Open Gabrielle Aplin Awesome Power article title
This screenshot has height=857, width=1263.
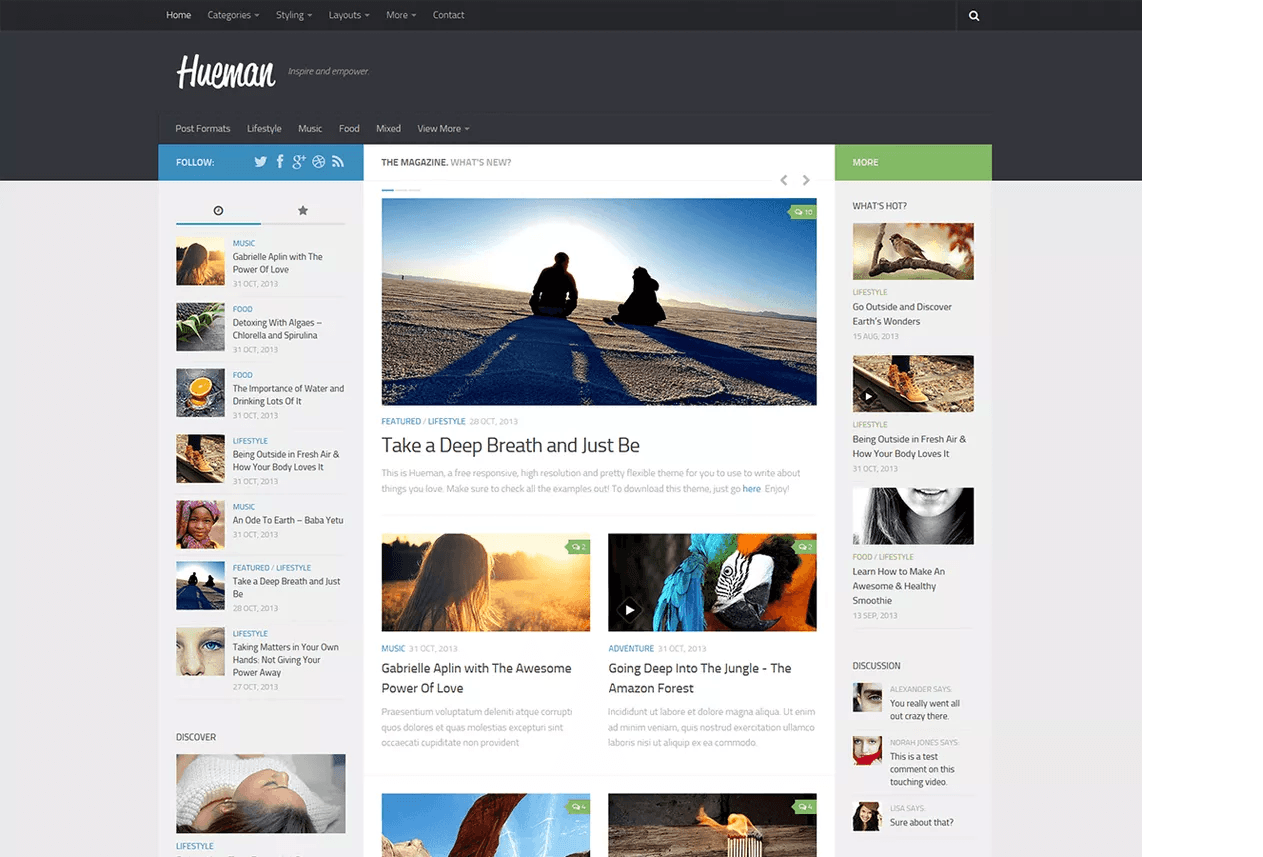(476, 678)
